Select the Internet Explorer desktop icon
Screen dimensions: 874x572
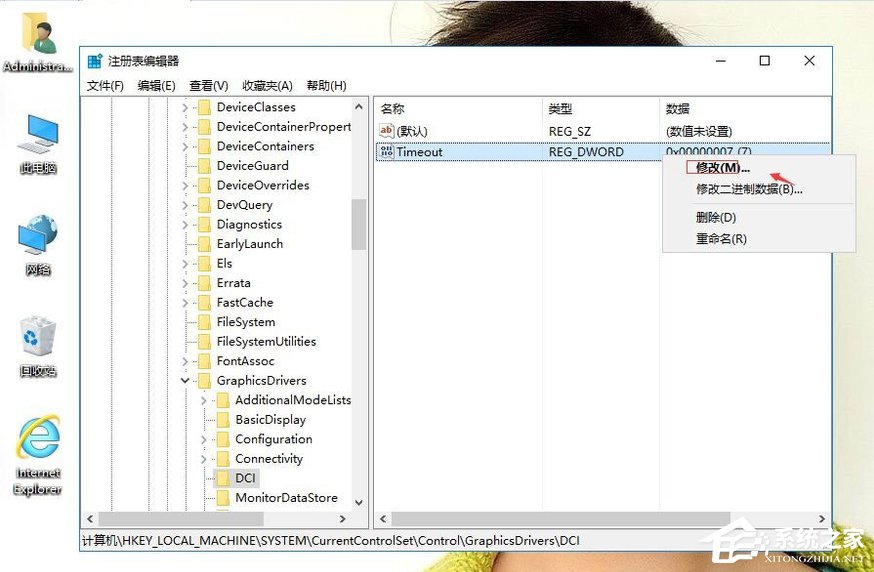(38, 440)
